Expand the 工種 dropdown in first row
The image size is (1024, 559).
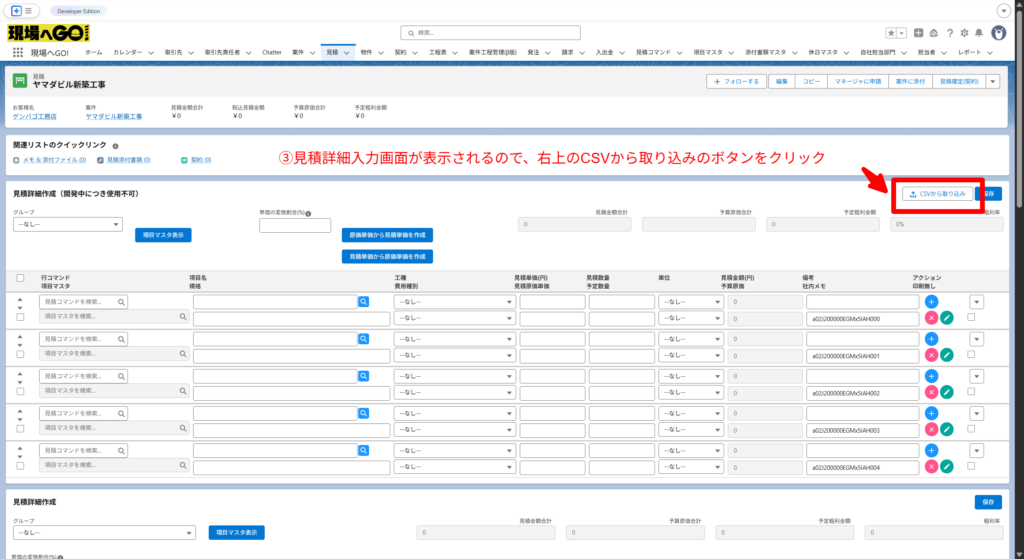point(454,301)
